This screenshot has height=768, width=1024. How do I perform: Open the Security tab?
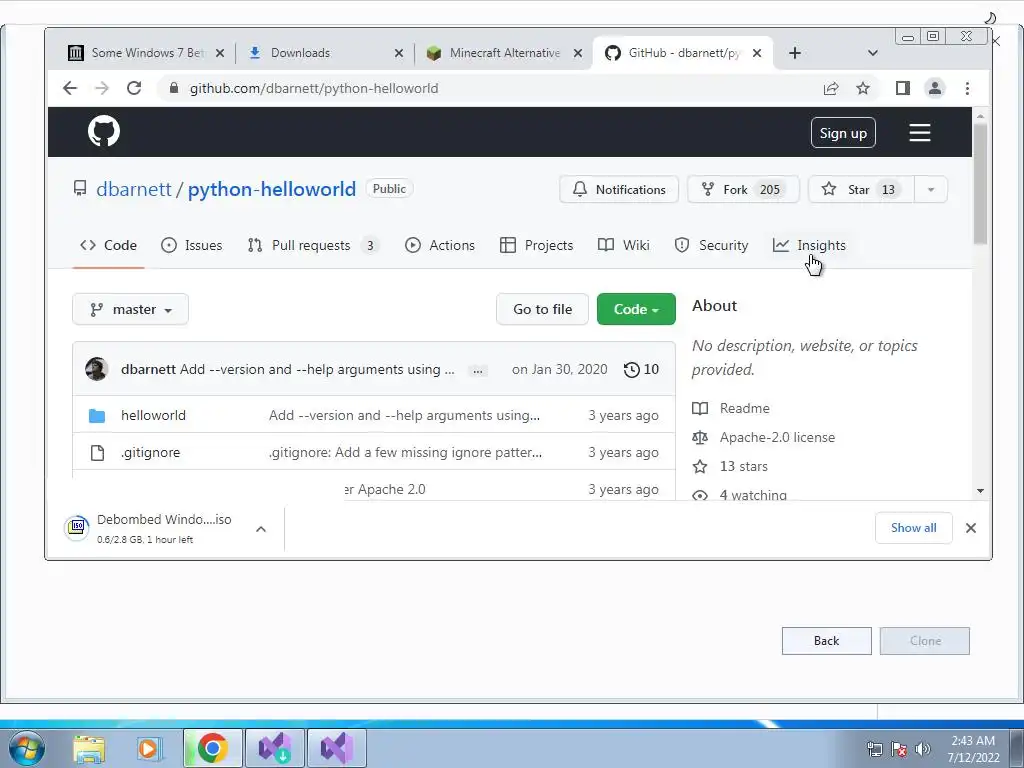click(711, 246)
